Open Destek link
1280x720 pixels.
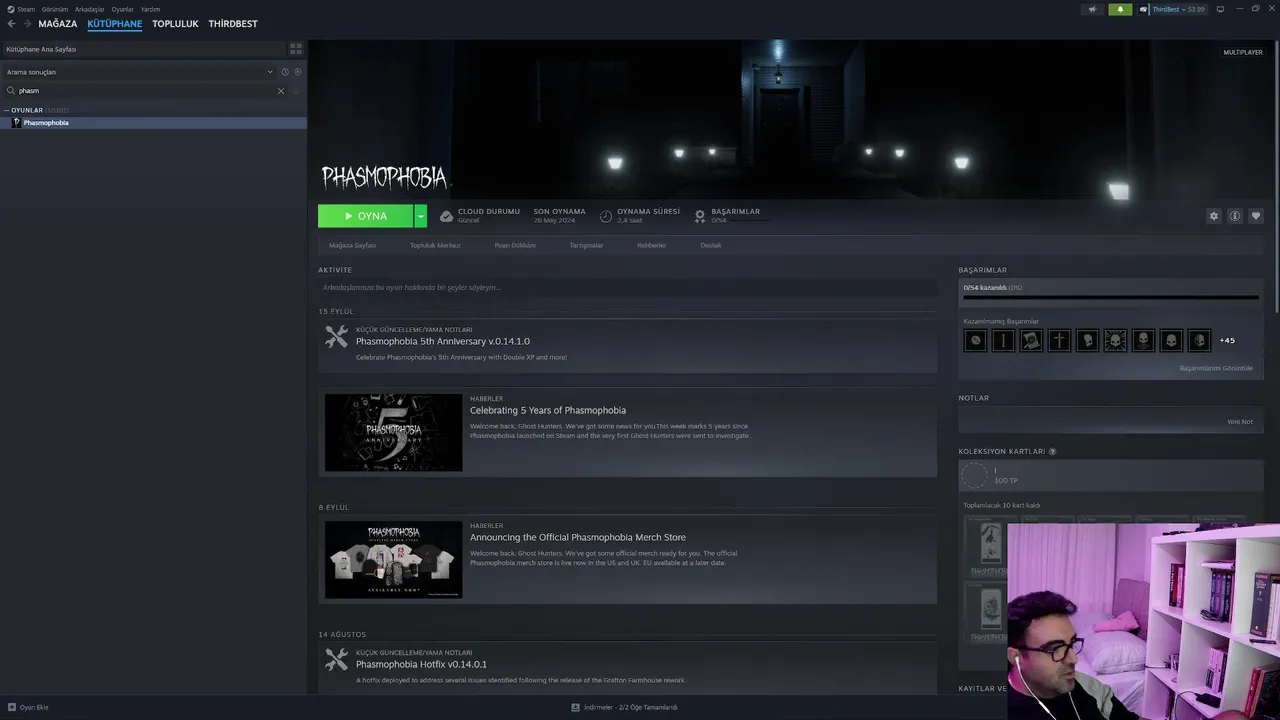[711, 245]
